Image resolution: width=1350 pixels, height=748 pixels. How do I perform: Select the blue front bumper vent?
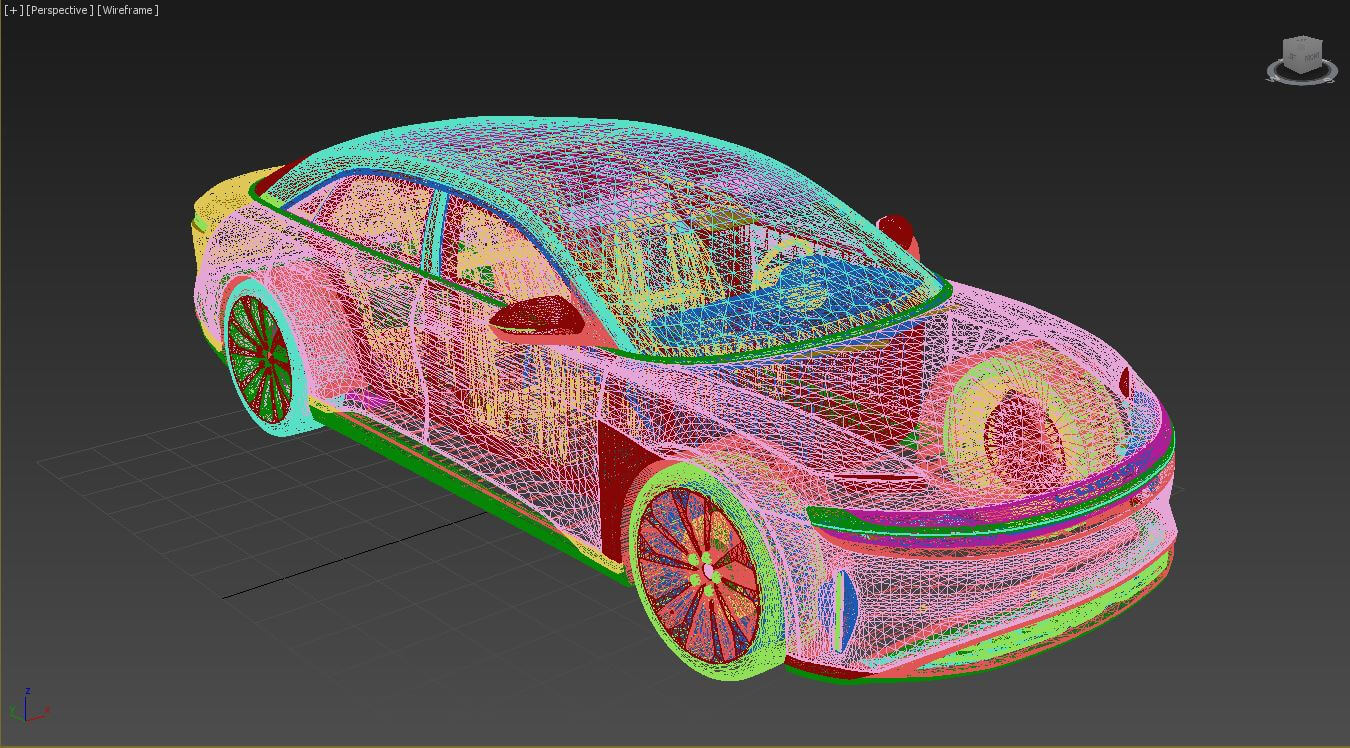pos(843,607)
